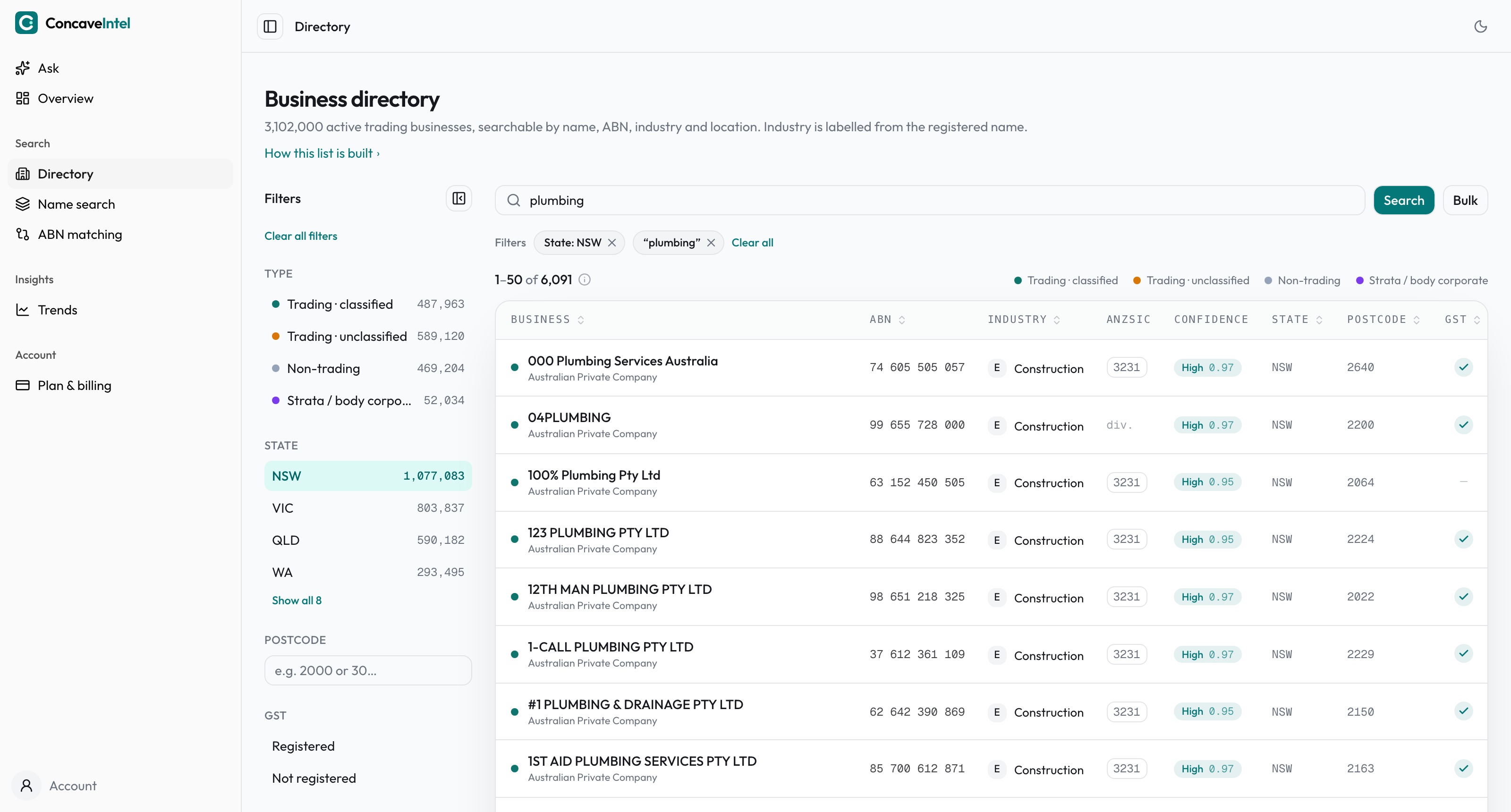
Task: Sort by the Business column
Action: (547, 320)
